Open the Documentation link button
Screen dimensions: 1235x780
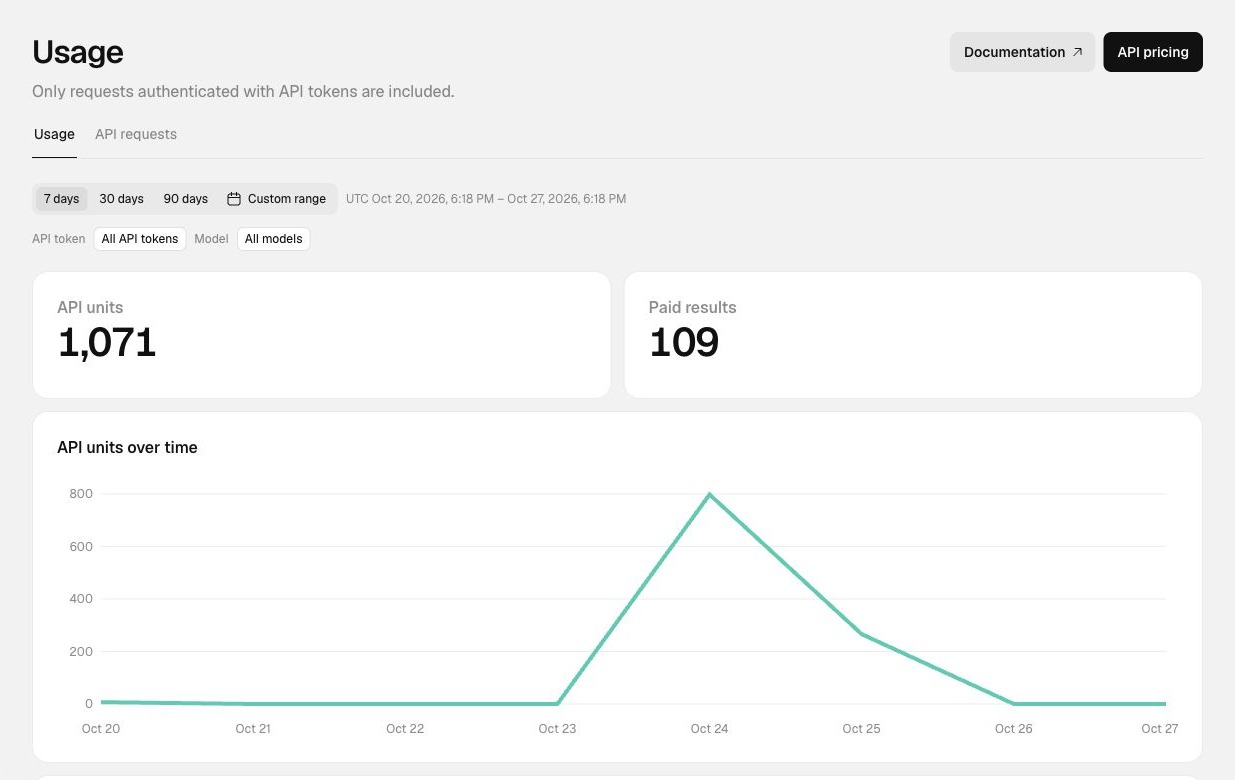click(x=1022, y=52)
